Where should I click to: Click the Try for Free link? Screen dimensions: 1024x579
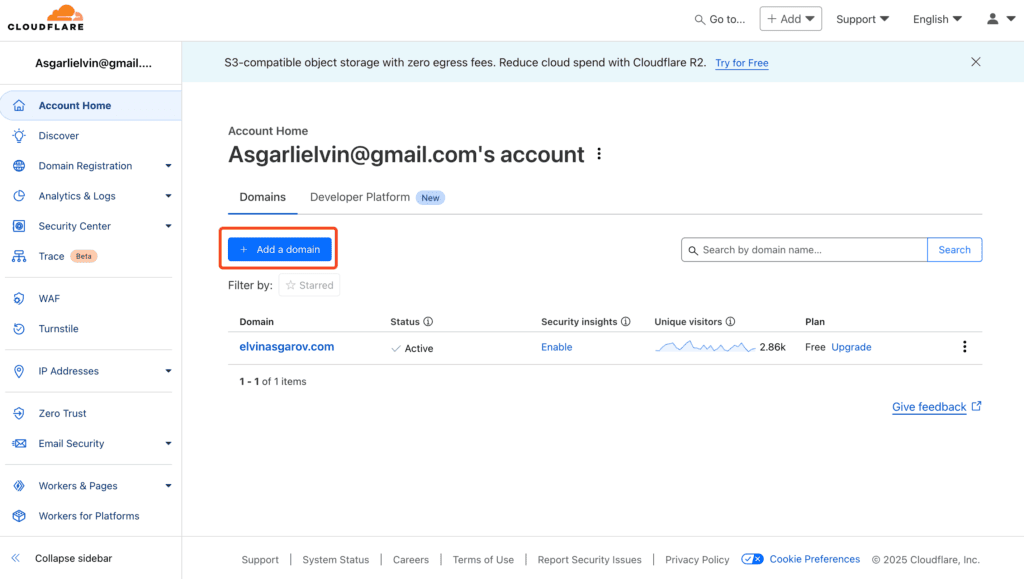742,63
